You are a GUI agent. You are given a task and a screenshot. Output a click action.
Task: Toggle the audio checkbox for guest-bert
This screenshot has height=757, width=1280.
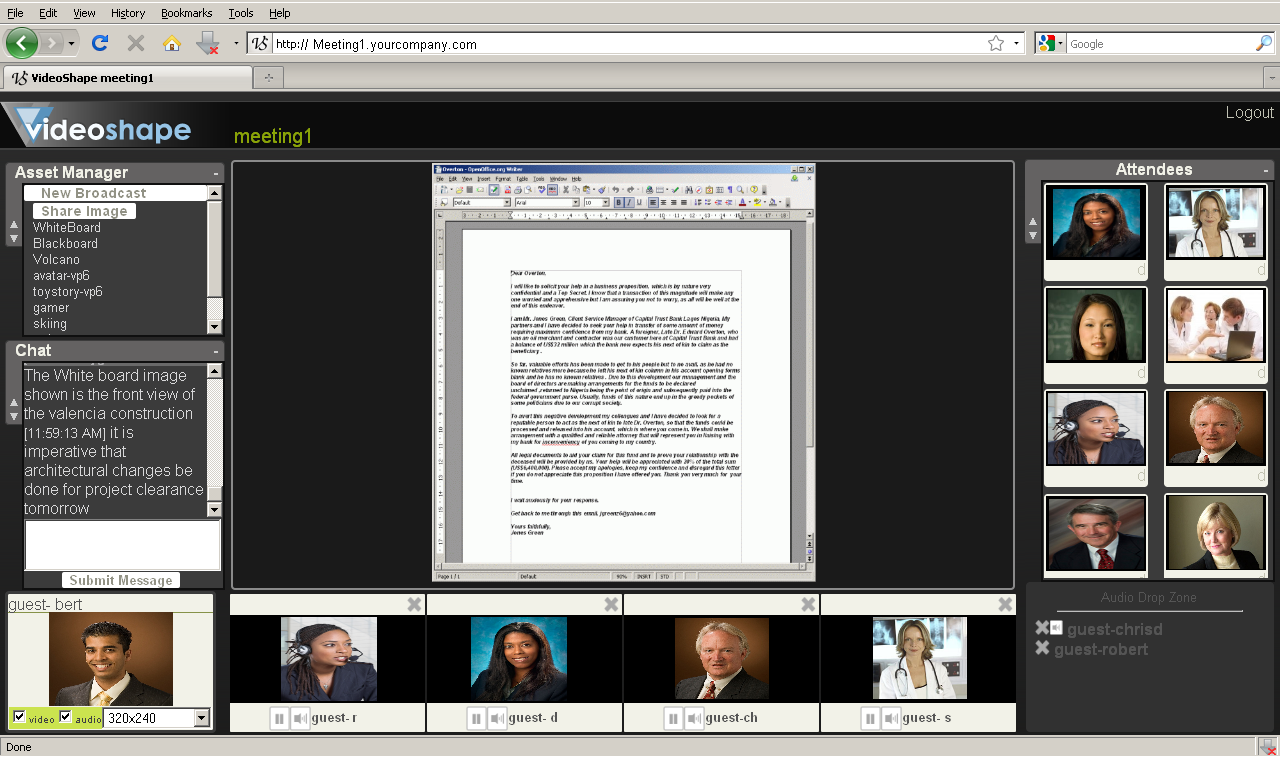click(x=66, y=717)
